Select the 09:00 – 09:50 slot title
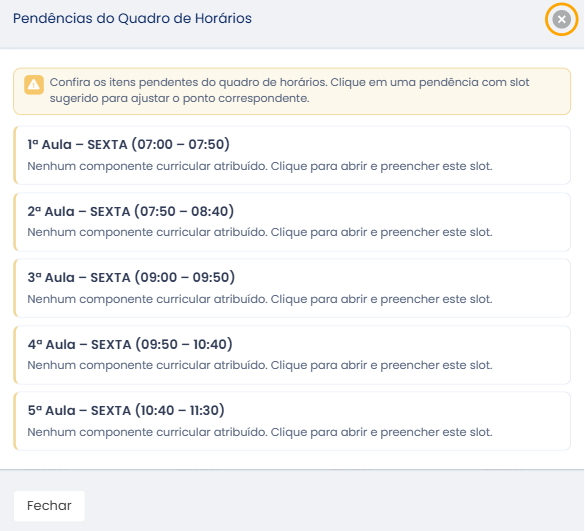This screenshot has width=585, height=531. pos(131,277)
